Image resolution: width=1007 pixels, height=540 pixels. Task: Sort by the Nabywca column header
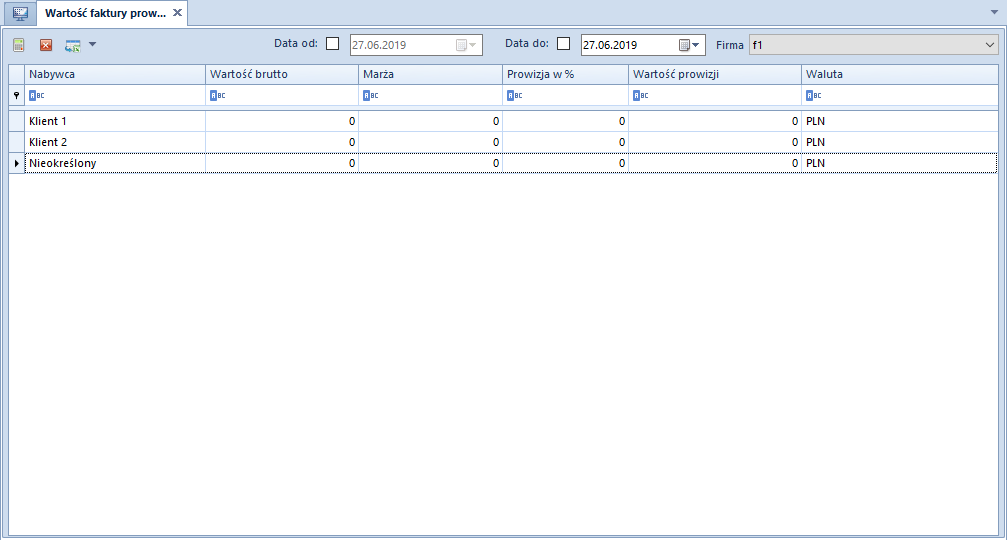click(115, 74)
